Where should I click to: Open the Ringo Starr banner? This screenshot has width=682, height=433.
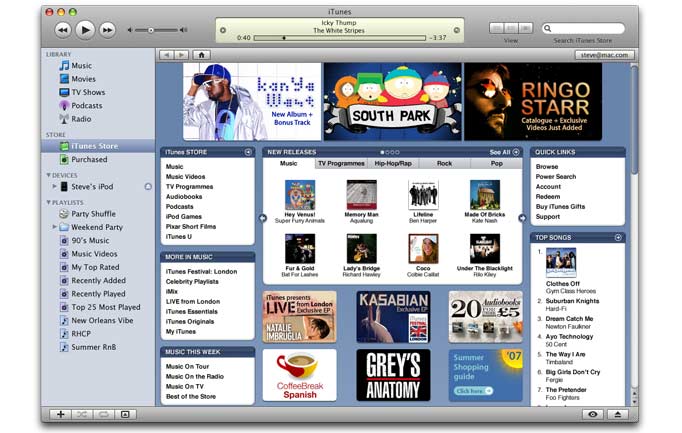(x=533, y=102)
